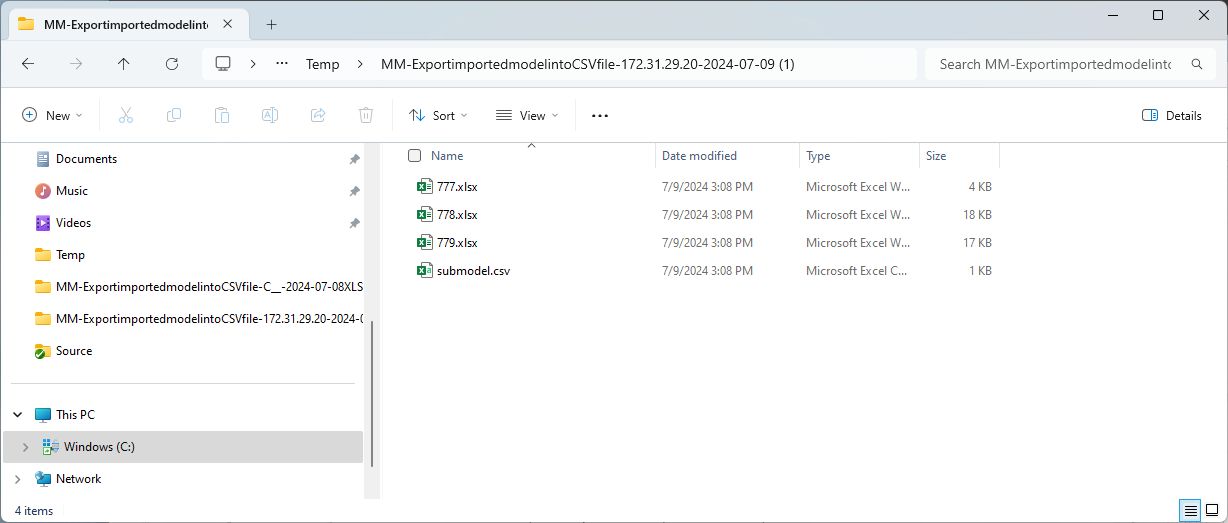Sort files by Date modified column
This screenshot has height=523, width=1228.
point(699,156)
